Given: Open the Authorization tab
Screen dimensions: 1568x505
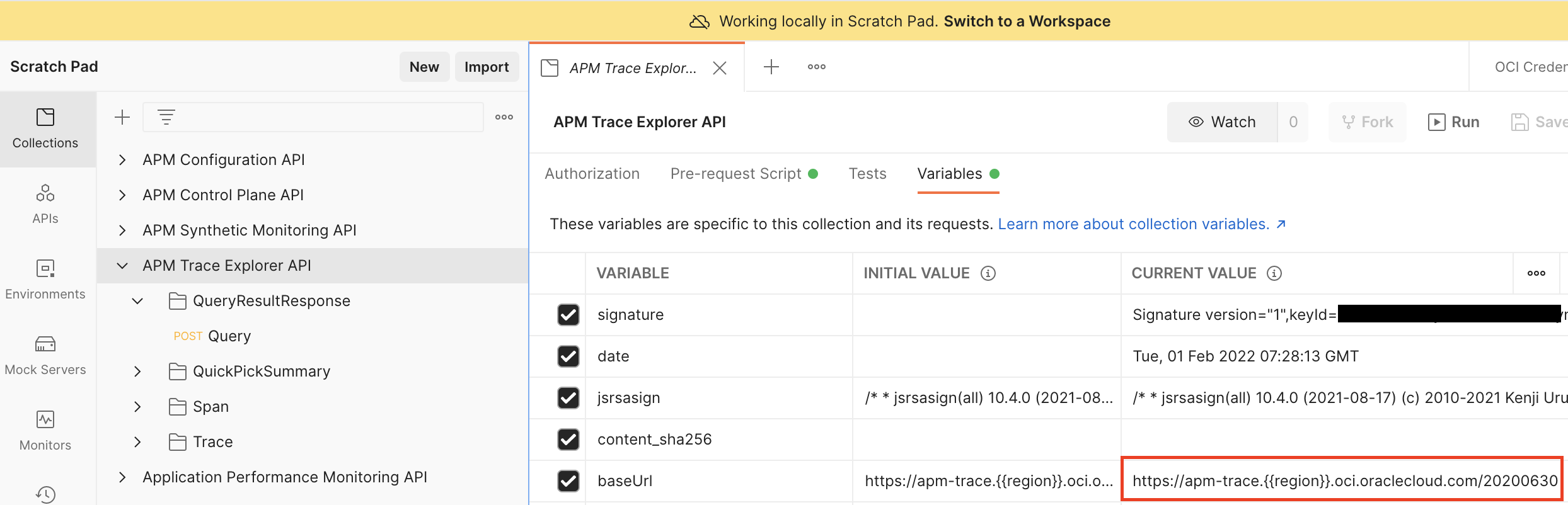Looking at the screenshot, I should tap(592, 174).
